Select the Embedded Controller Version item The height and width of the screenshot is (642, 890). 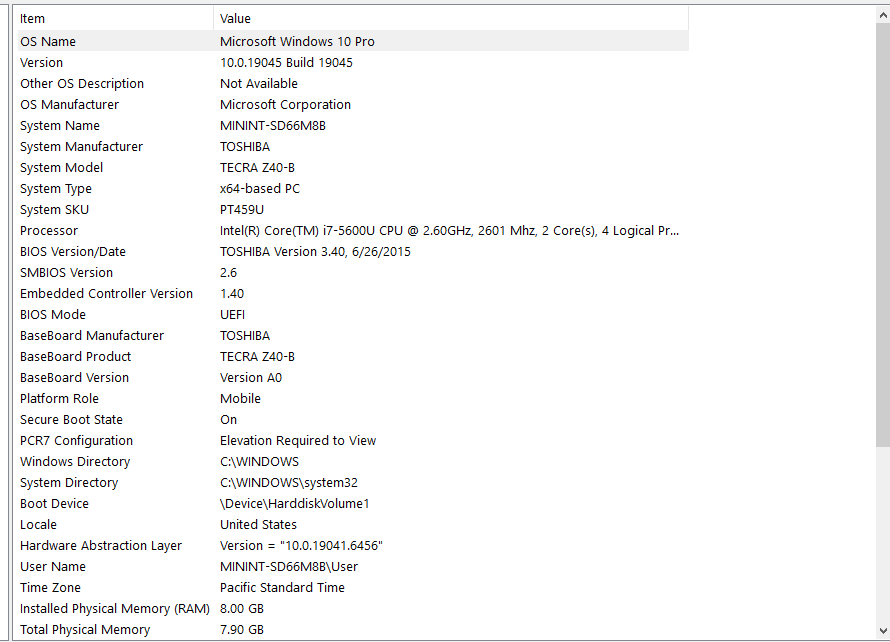pos(106,293)
